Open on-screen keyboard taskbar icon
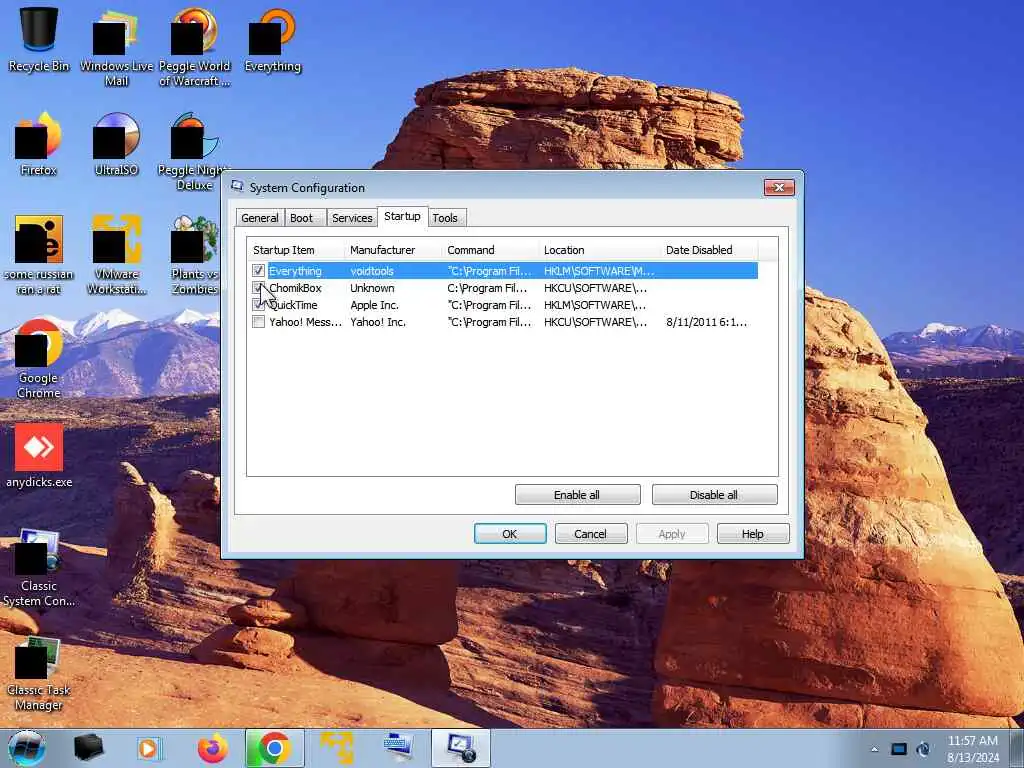Image resolution: width=1024 pixels, height=768 pixels. (399, 748)
